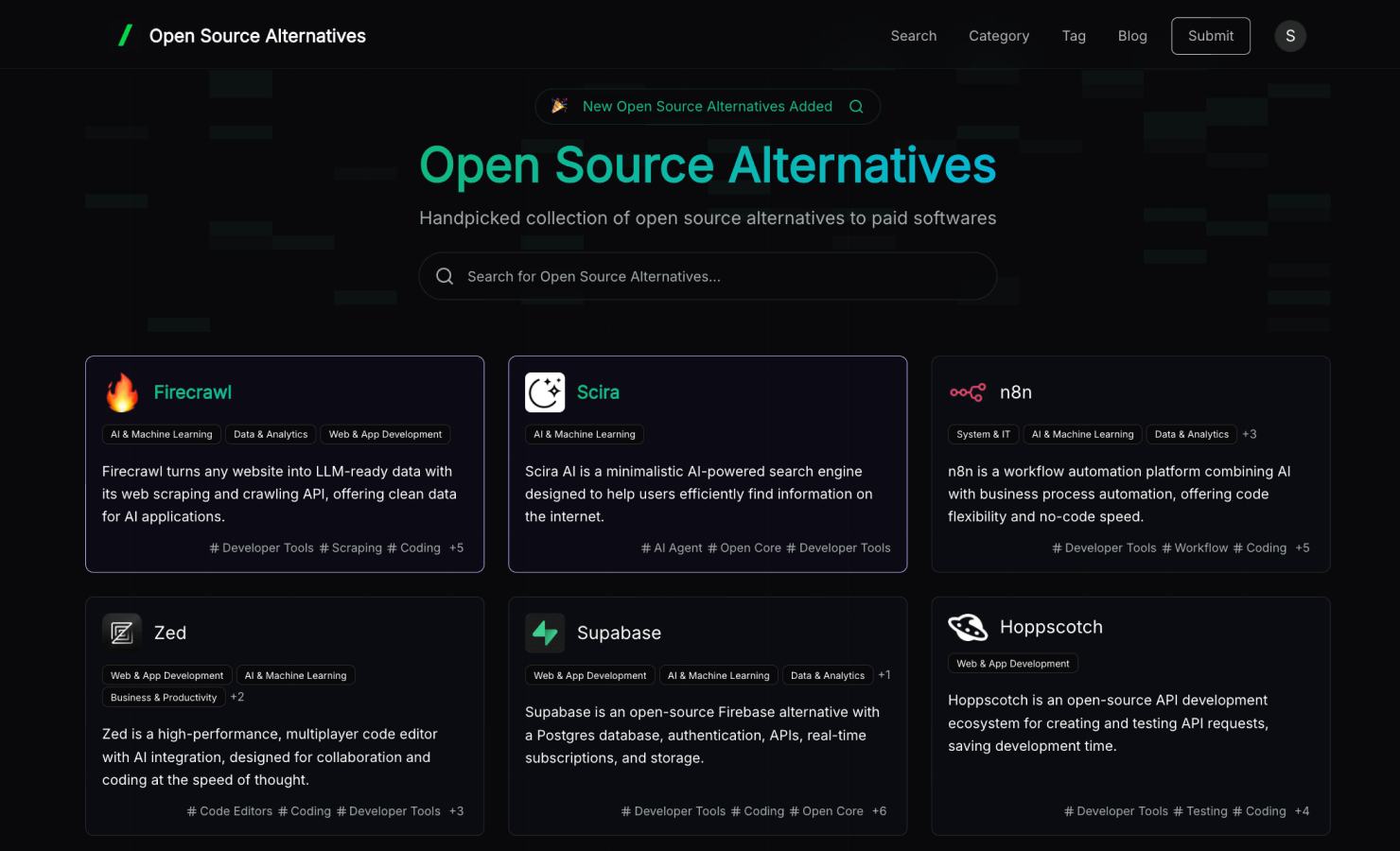Expand Zed's +2 more categories
The height and width of the screenshot is (851, 1400).
[237, 697]
